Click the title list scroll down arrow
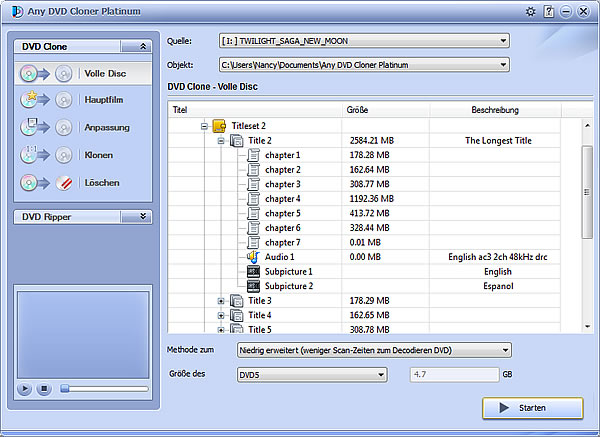The image size is (600, 437). coord(587,326)
